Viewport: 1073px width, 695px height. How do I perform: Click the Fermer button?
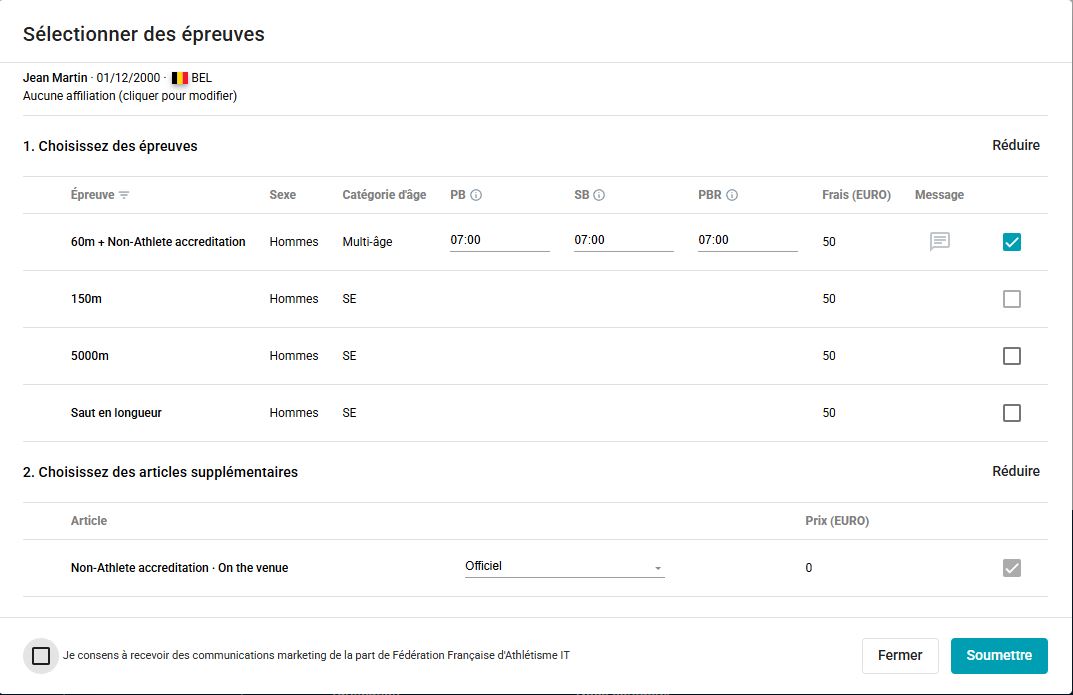[x=900, y=655]
